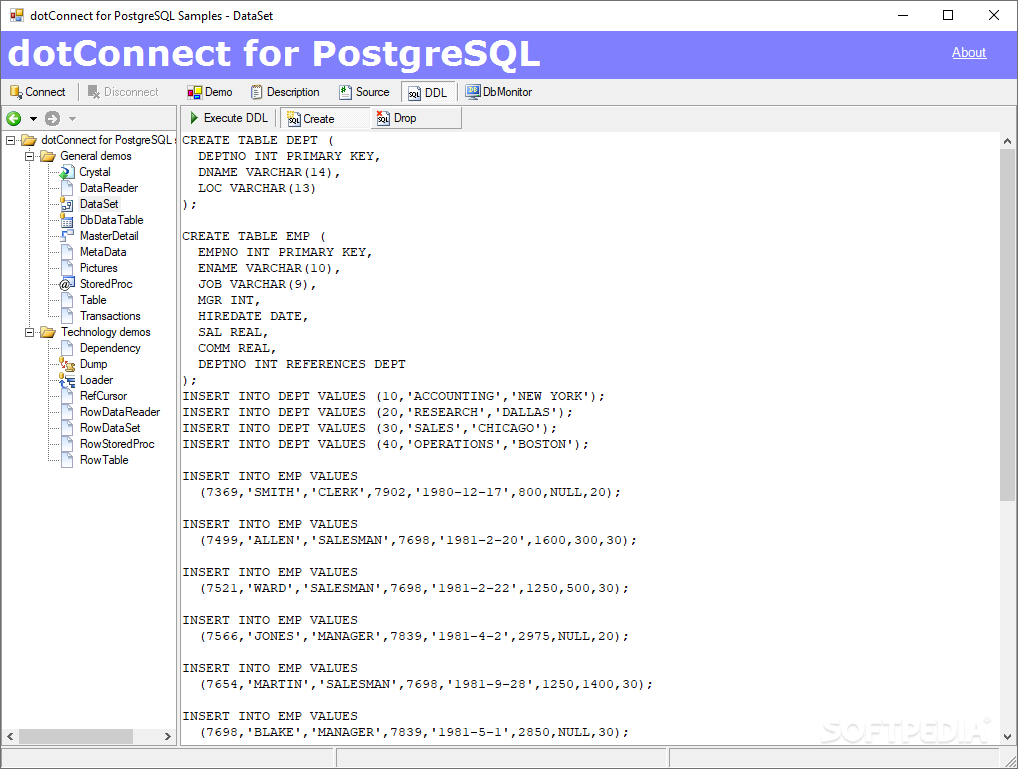Click the RowDataReader page icon
This screenshot has width=1018, height=769.
tap(67, 412)
